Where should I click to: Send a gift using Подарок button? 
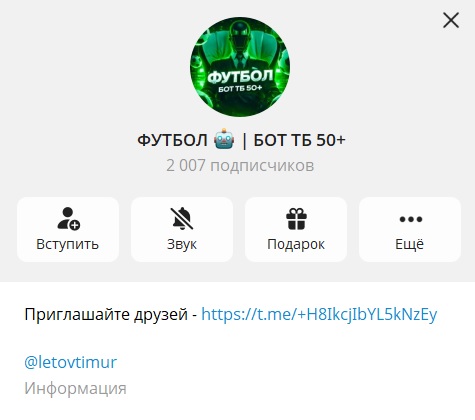point(296,229)
